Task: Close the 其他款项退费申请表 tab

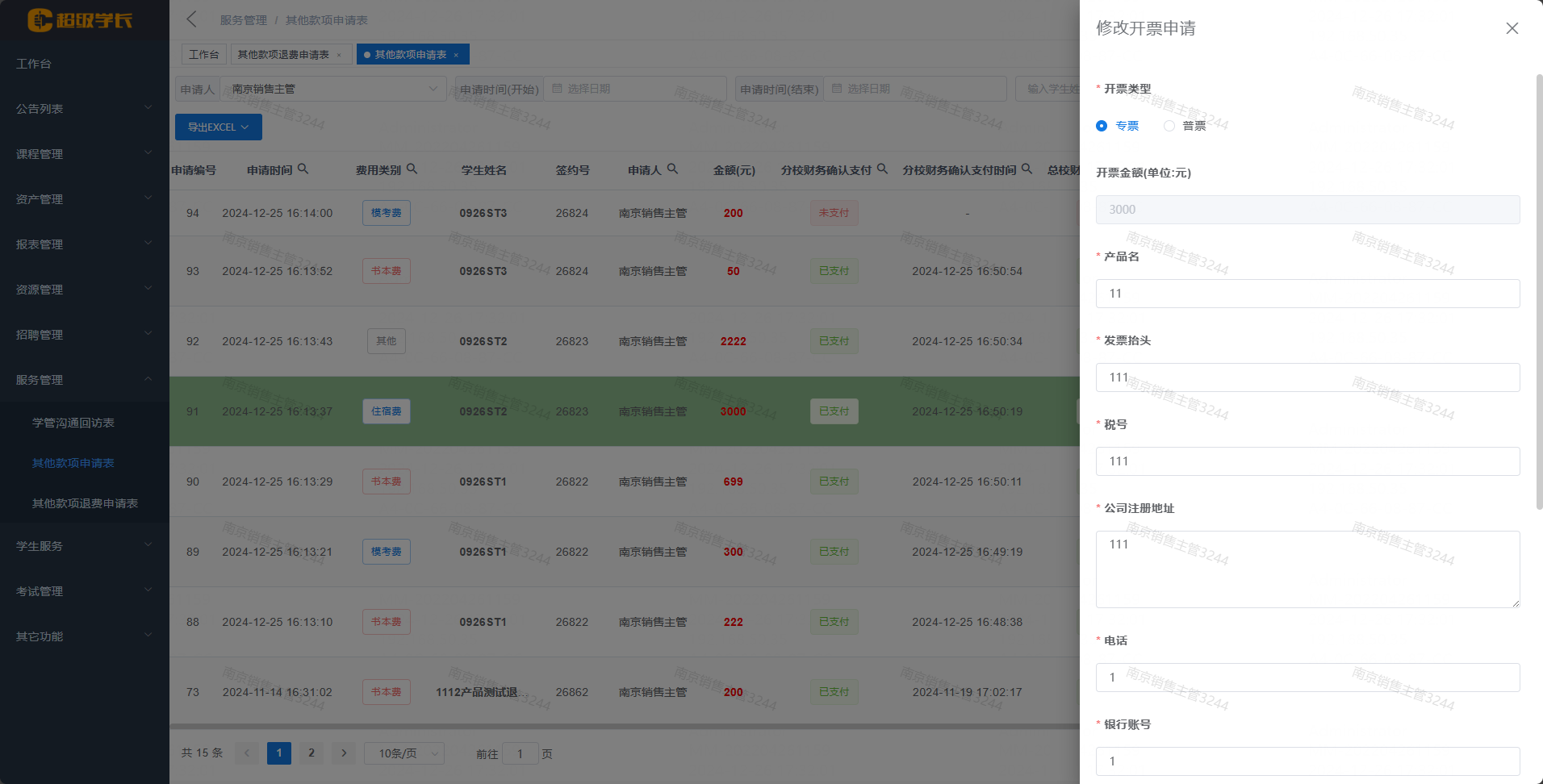Action: point(339,55)
